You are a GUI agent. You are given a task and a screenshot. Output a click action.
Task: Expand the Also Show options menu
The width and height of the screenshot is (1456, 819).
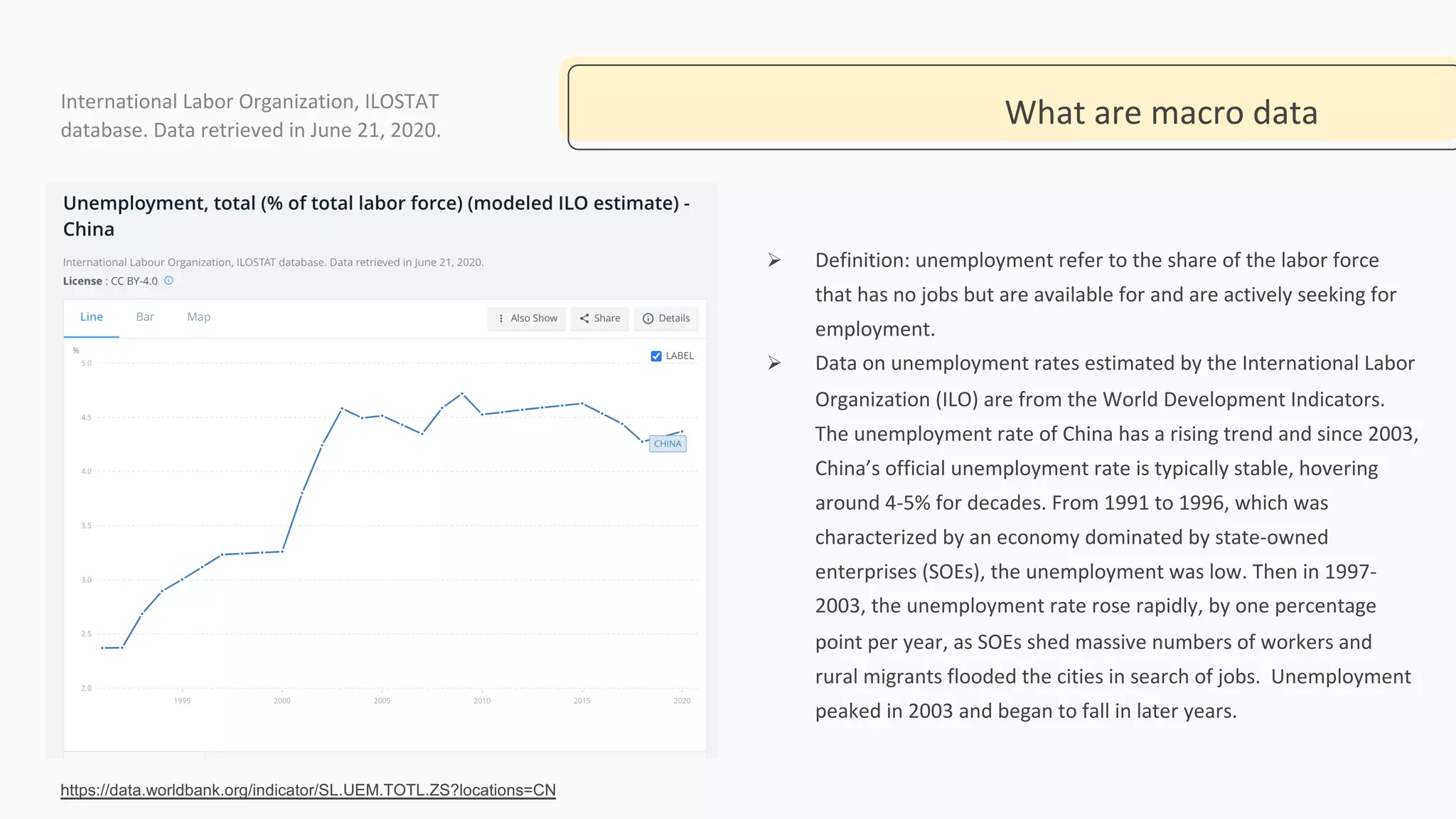click(527, 318)
